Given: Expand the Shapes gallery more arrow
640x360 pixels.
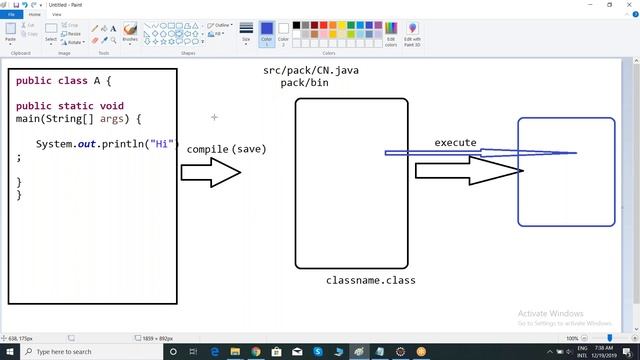Looking at the screenshot, I should 202,42.
